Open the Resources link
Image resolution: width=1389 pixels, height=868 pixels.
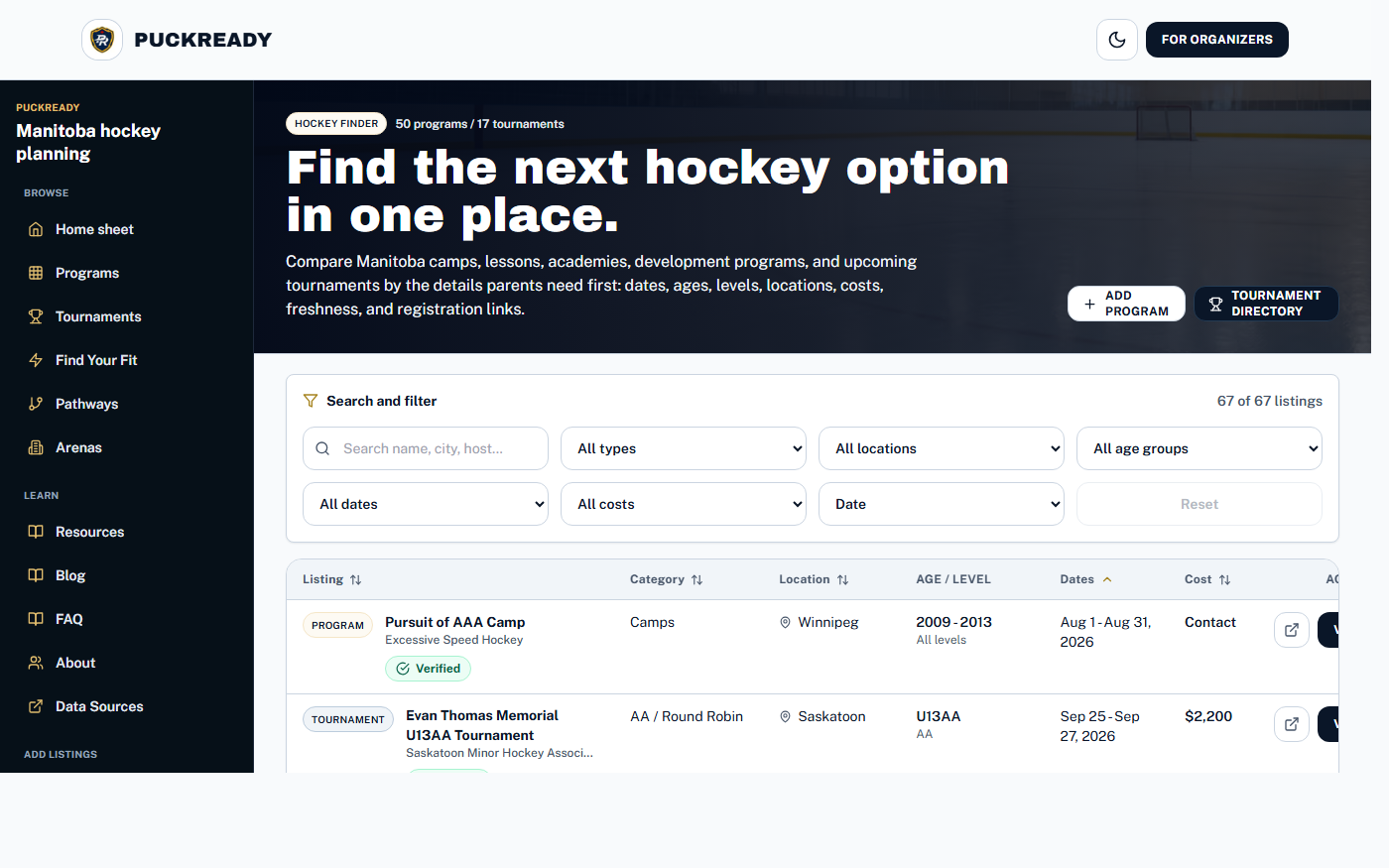(x=127, y=532)
